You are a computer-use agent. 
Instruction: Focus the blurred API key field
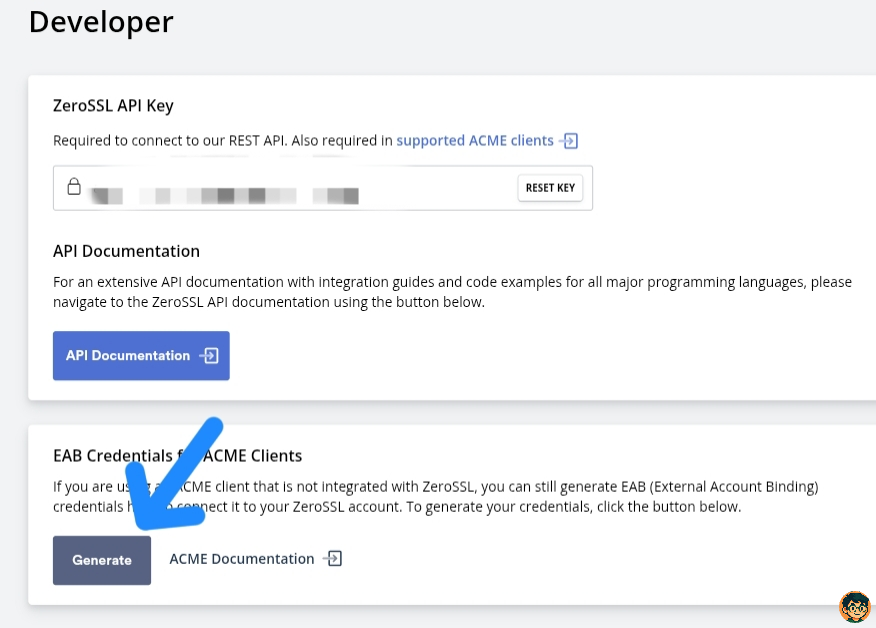click(323, 188)
